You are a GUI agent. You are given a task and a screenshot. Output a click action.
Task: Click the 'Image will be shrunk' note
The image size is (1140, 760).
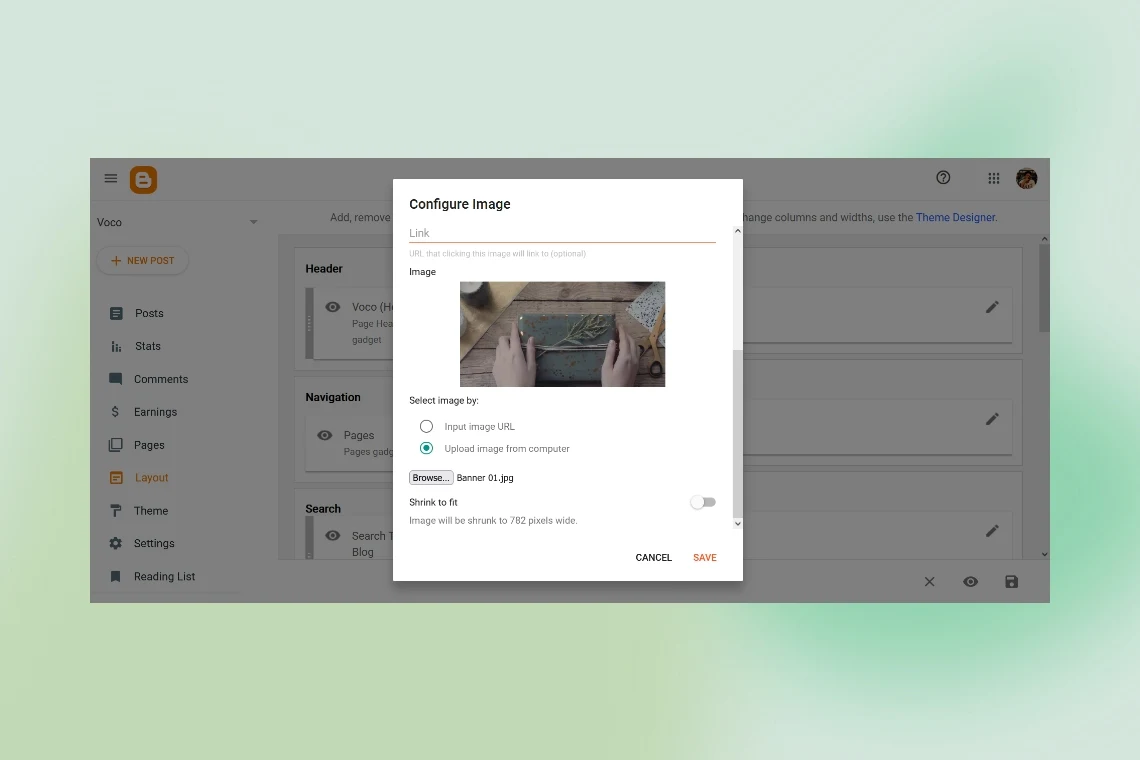click(493, 521)
